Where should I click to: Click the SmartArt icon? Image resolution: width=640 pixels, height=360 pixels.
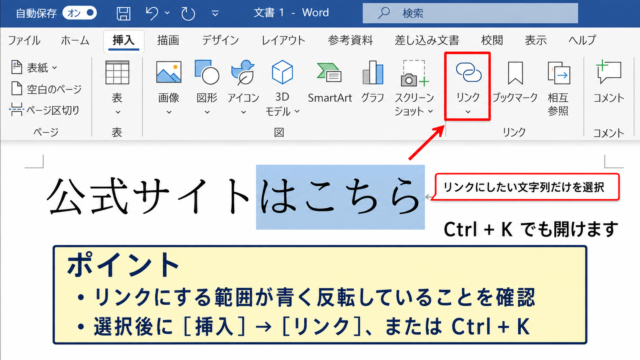point(329,73)
